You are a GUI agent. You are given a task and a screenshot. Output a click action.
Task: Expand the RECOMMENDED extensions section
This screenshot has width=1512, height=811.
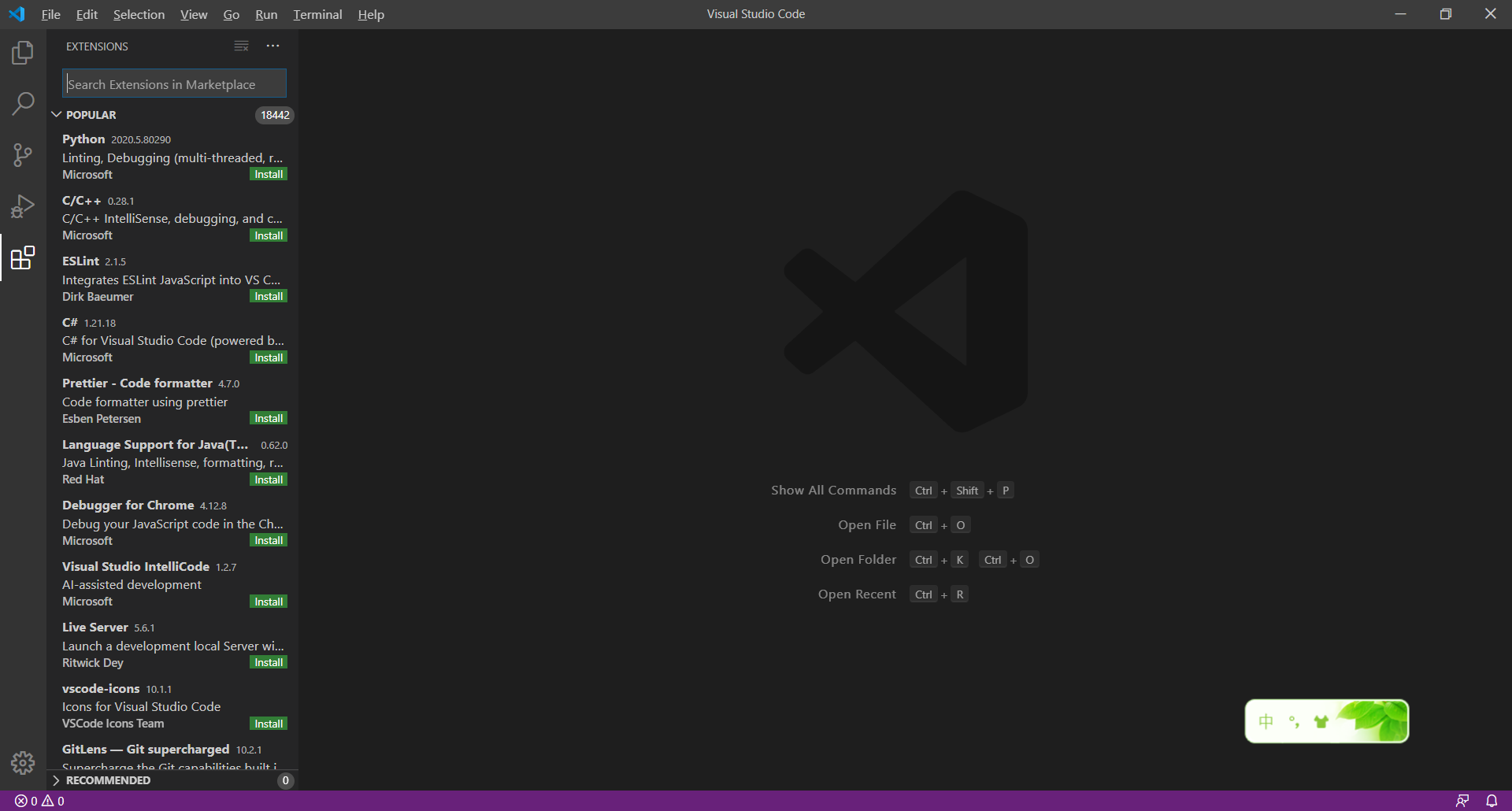(57, 780)
